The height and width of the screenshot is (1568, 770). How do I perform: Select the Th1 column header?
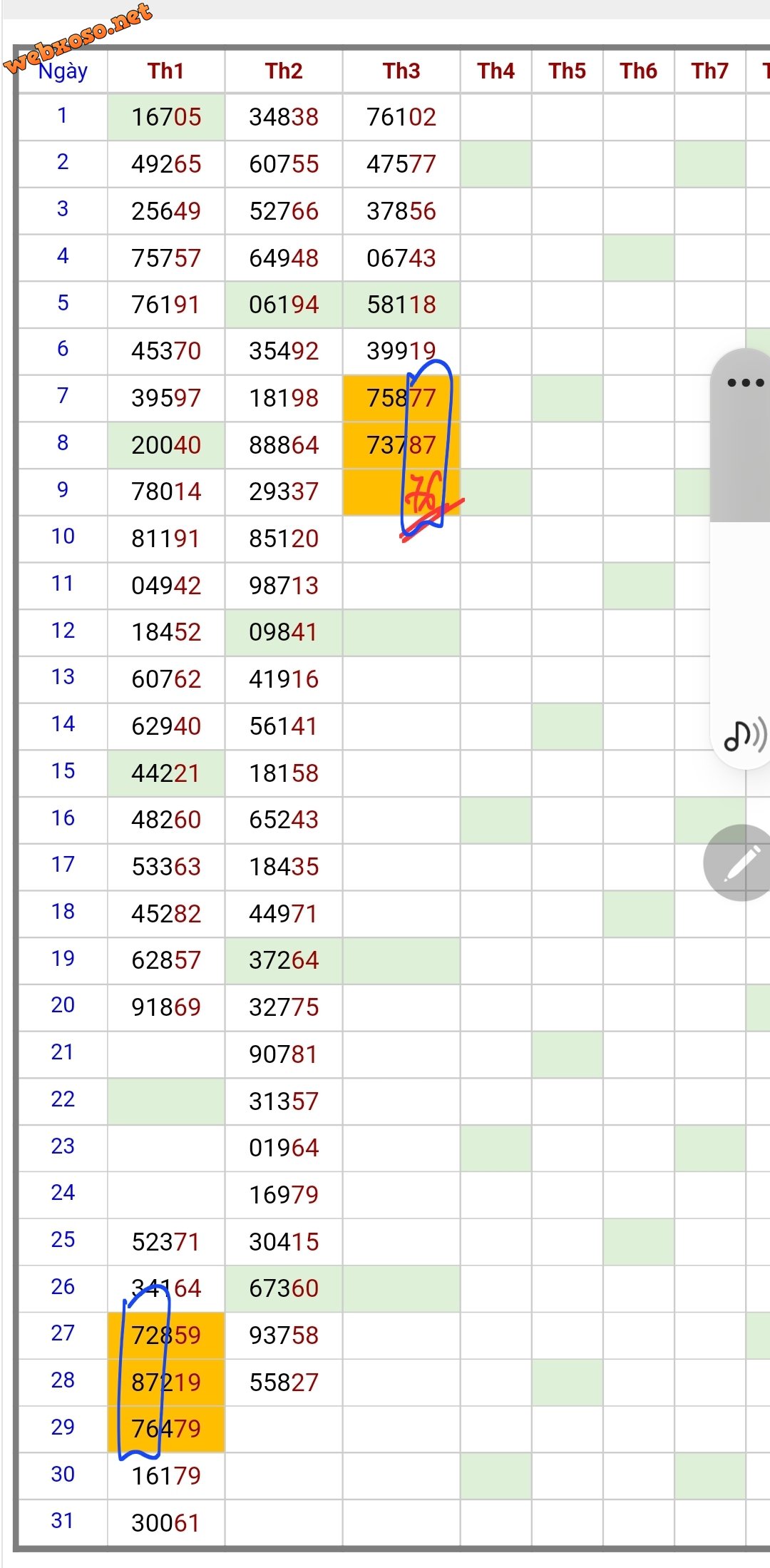pos(166,71)
